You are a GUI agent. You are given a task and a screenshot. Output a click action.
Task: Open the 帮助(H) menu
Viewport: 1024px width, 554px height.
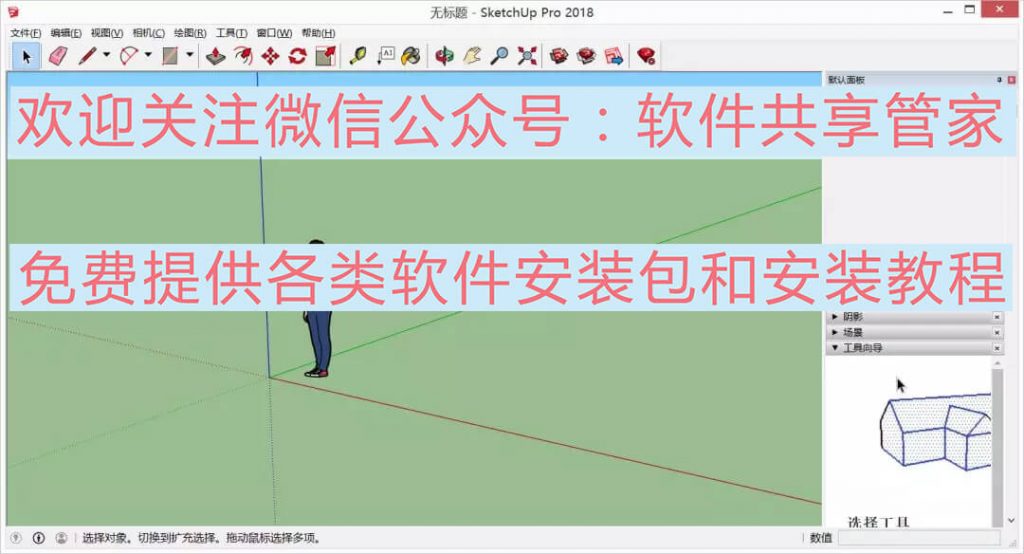[318, 33]
